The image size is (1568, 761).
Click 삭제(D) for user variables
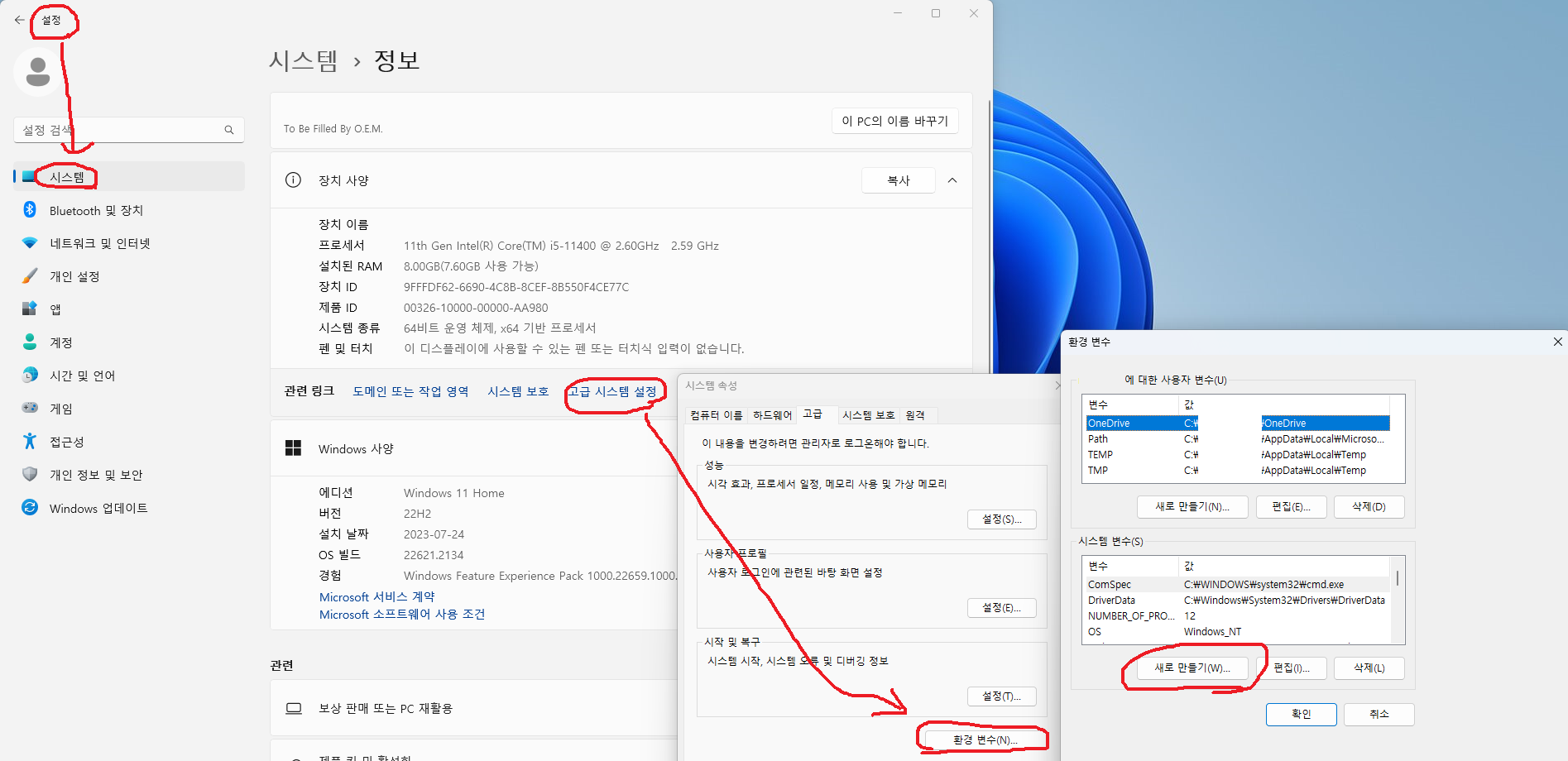point(1369,507)
